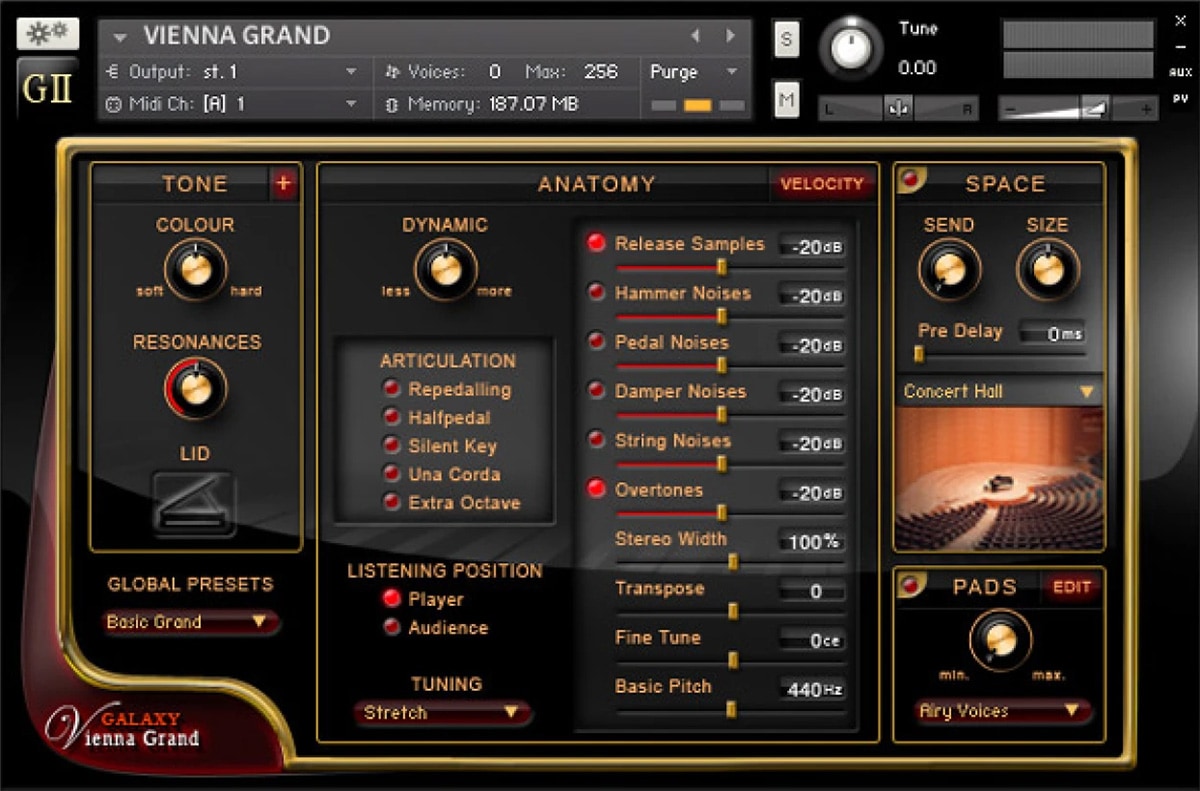1200x791 pixels.
Task: Click the red plus icon beside TONE
Action: click(283, 183)
